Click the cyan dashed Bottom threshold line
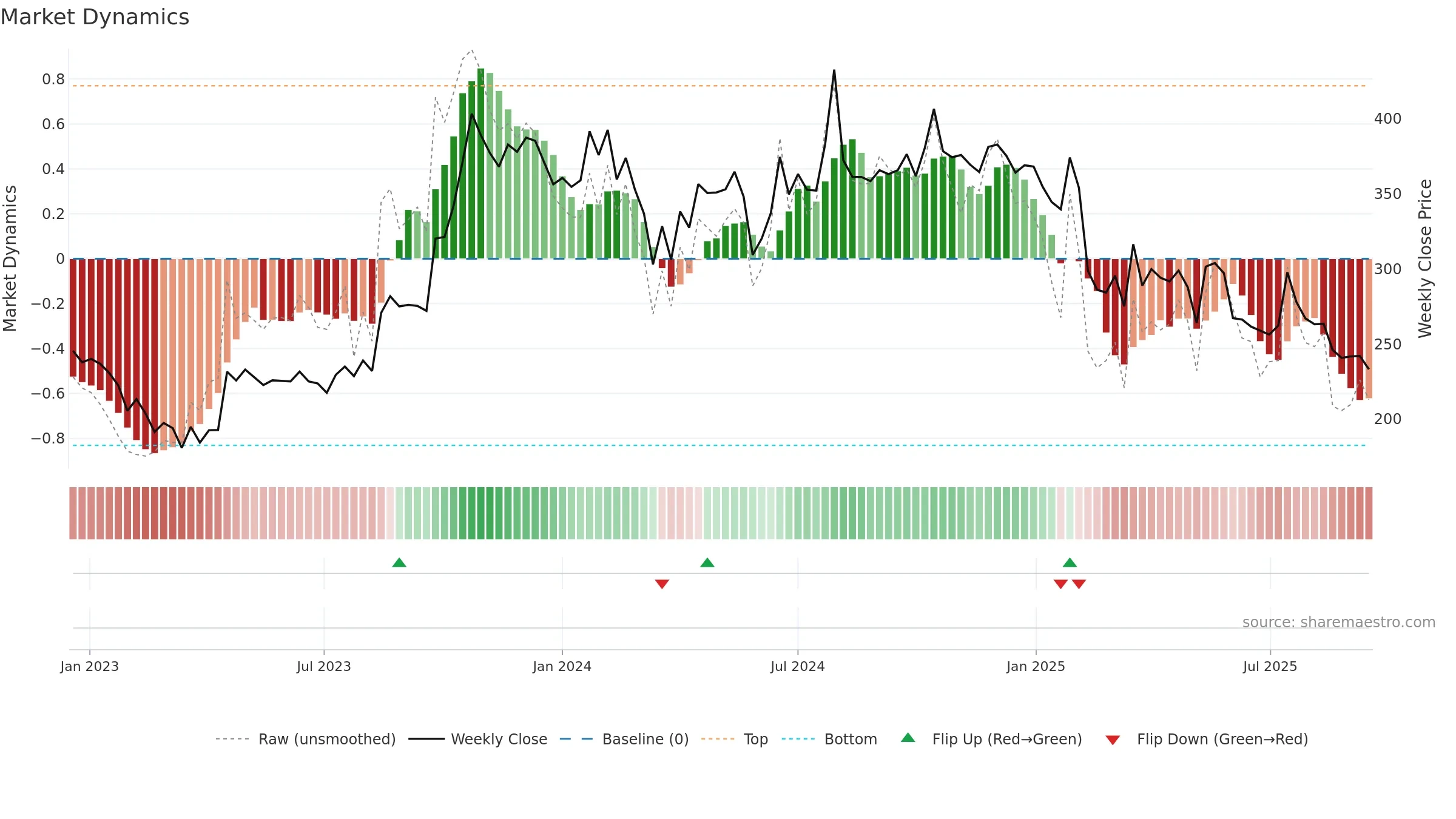This screenshot has width=1456, height=819. point(720,445)
